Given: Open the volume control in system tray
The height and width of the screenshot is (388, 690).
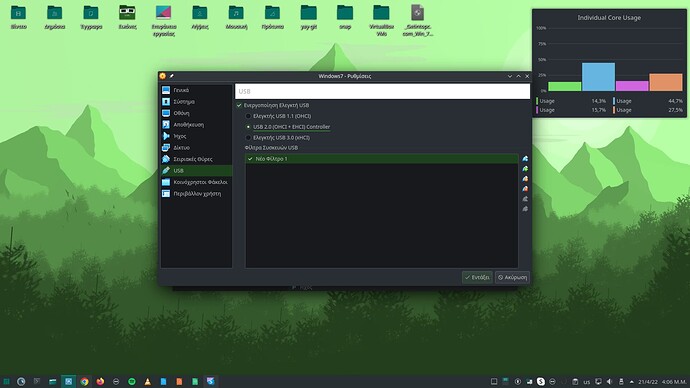Looking at the screenshot, I should click(x=609, y=382).
